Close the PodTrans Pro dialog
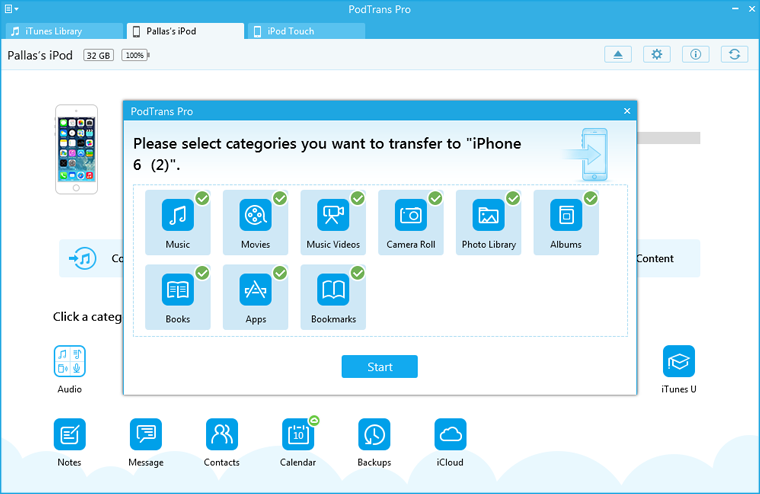 627,111
